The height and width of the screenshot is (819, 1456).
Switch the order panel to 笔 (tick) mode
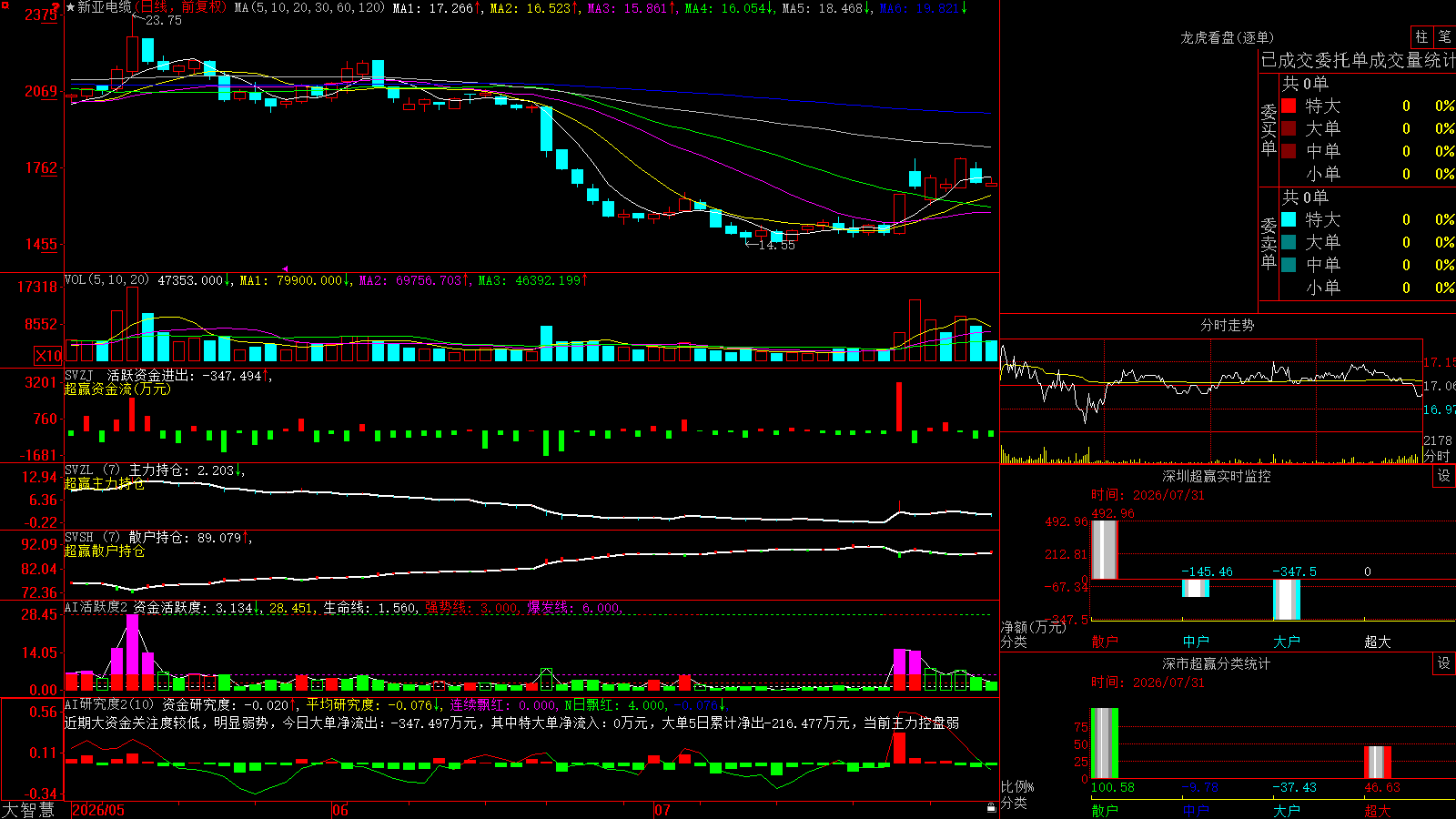(x=1444, y=36)
